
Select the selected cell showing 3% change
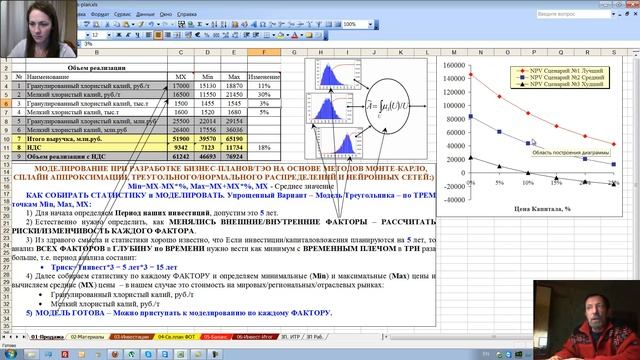pos(264,103)
